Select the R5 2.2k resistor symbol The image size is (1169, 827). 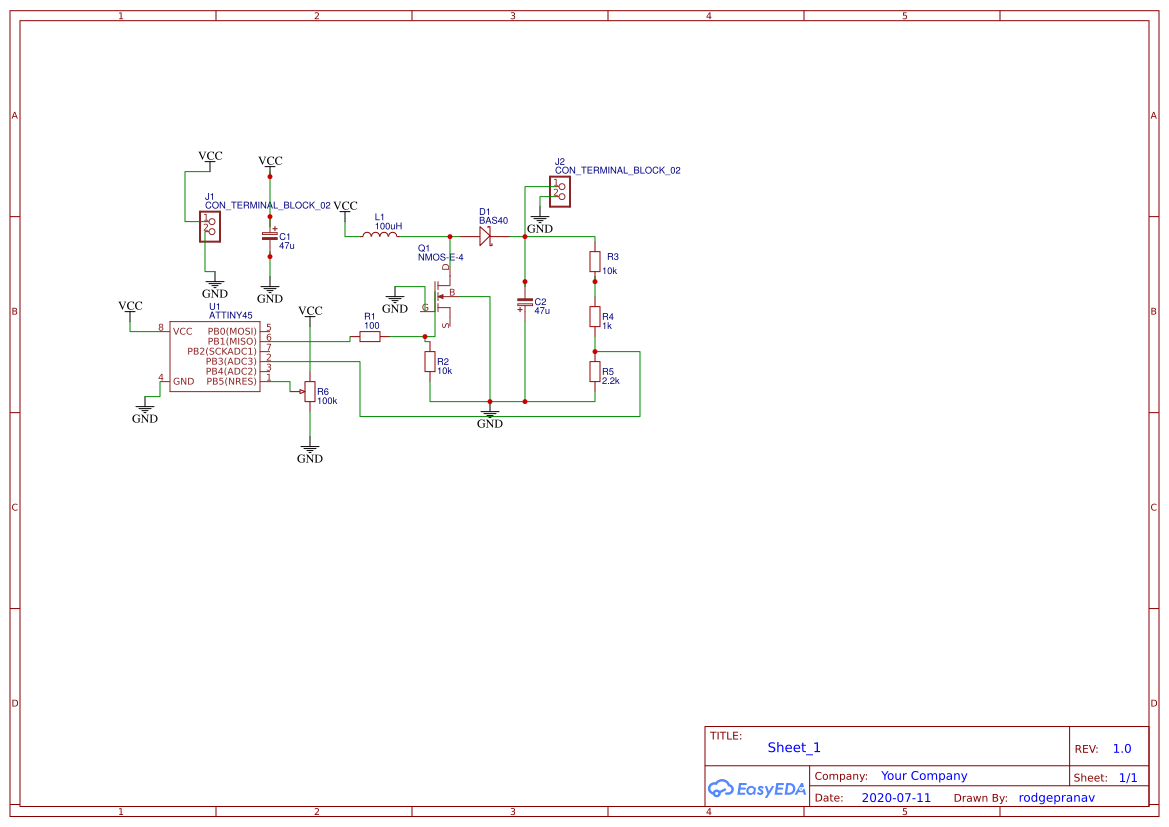tap(595, 372)
